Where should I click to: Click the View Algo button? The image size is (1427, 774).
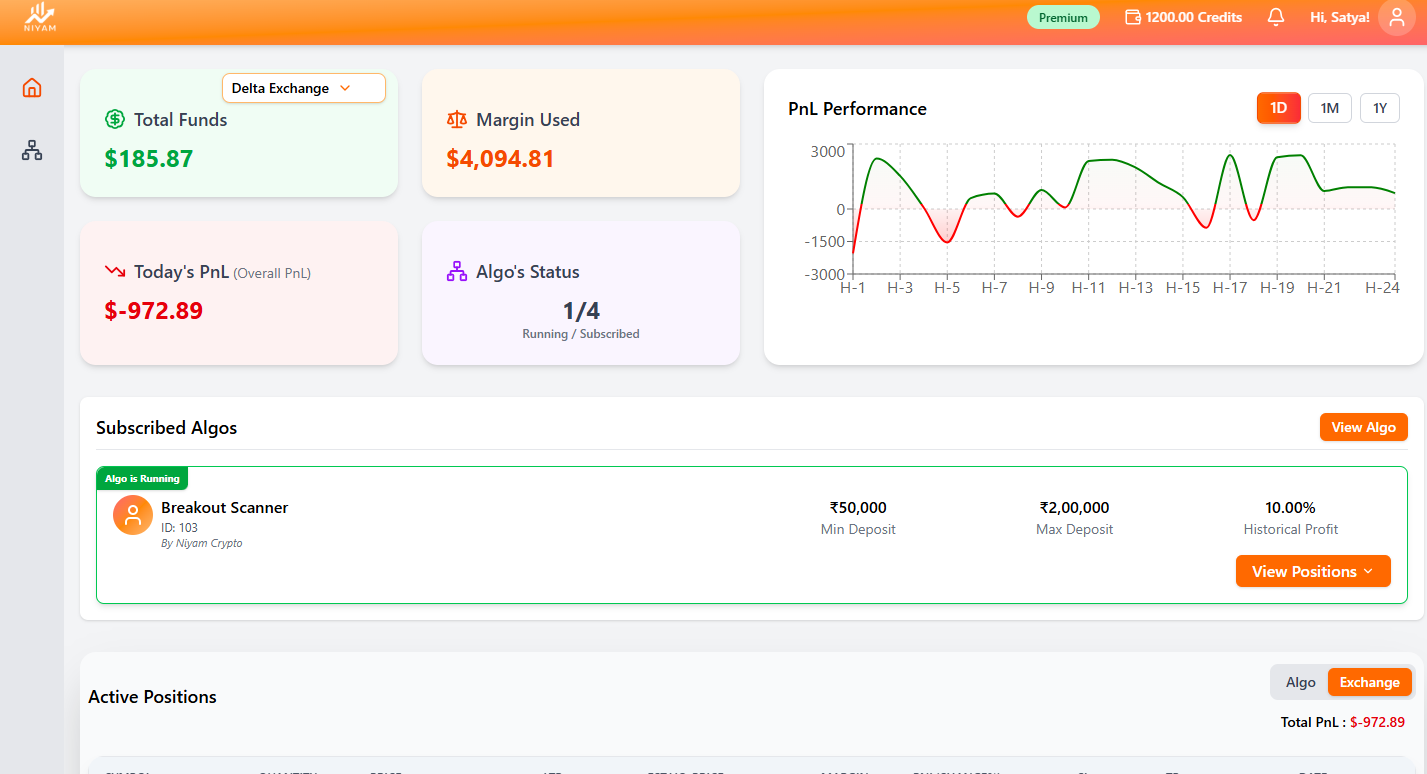point(1363,427)
